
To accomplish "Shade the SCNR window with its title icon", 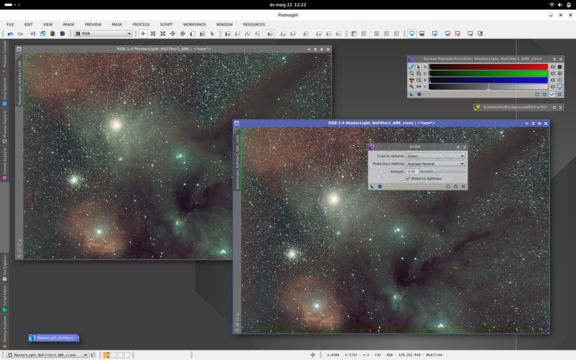I will click(458, 147).
